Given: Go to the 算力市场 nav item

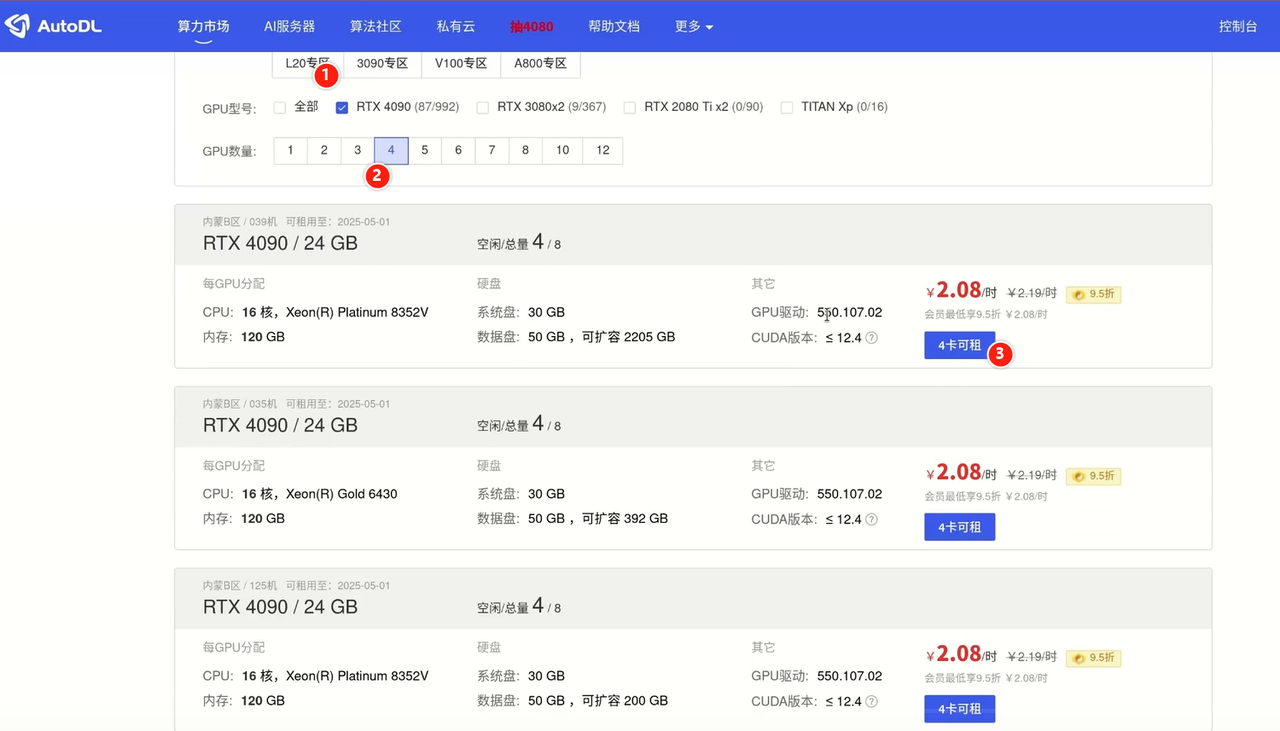Looking at the screenshot, I should 203,26.
